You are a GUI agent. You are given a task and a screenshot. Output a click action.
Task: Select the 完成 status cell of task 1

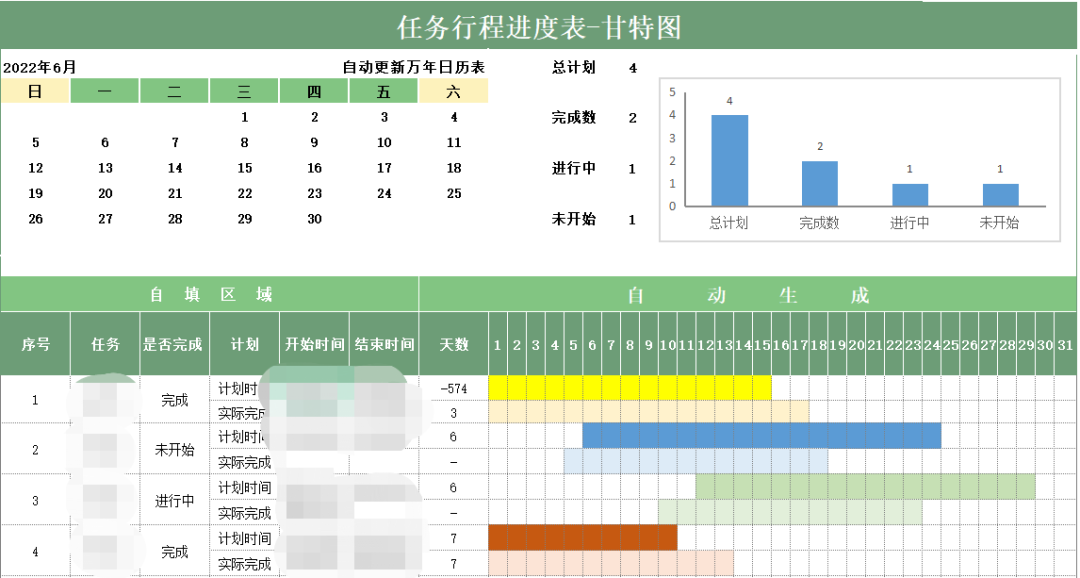point(175,400)
